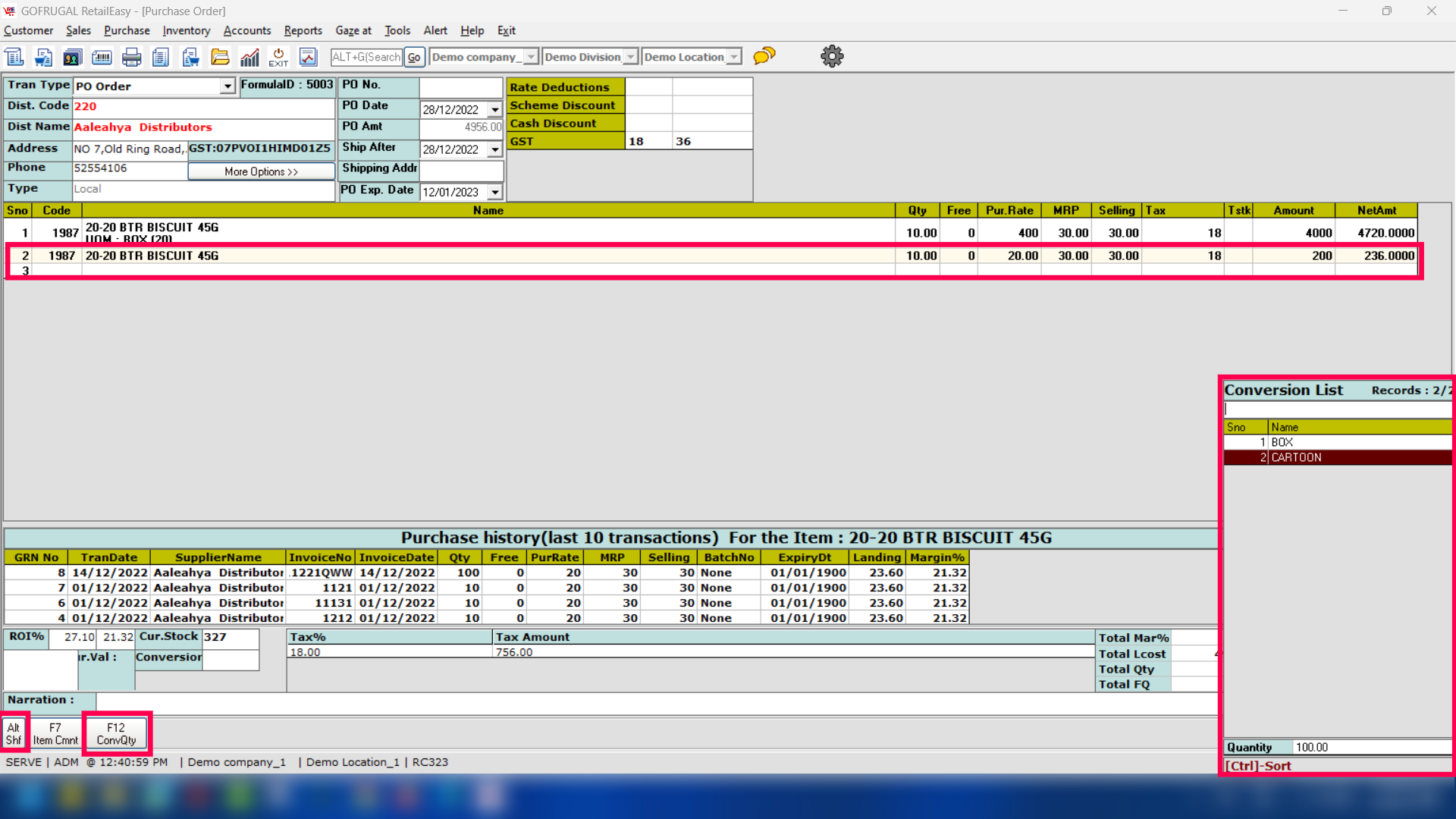Open the Reports menu

[303, 30]
